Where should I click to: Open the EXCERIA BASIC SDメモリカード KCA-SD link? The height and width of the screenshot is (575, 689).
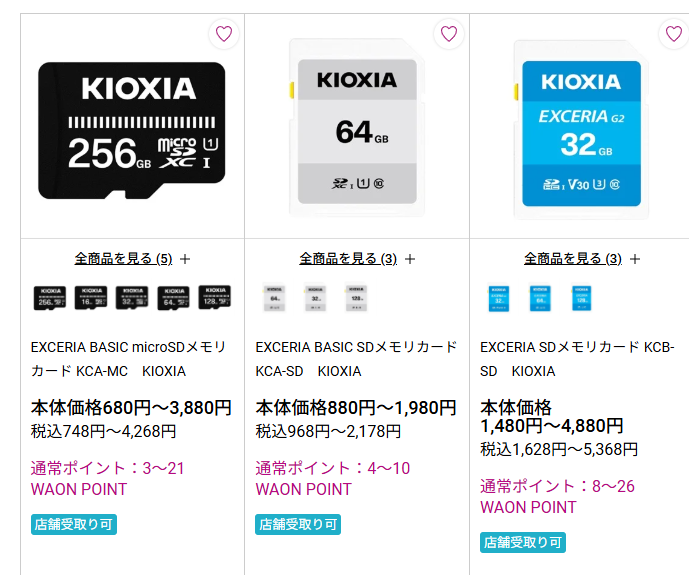coord(356,359)
